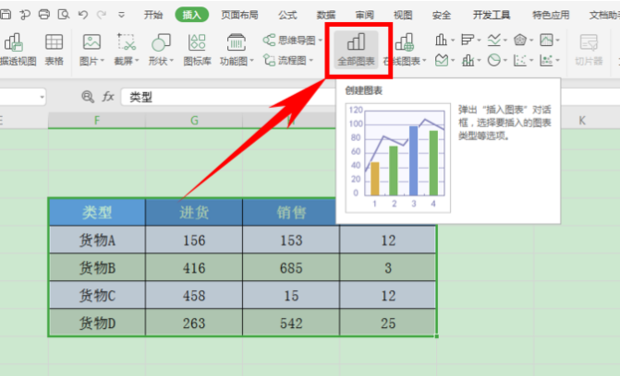Redo the last undone action
Image resolution: width=620 pixels, height=376 pixels.
102,15
